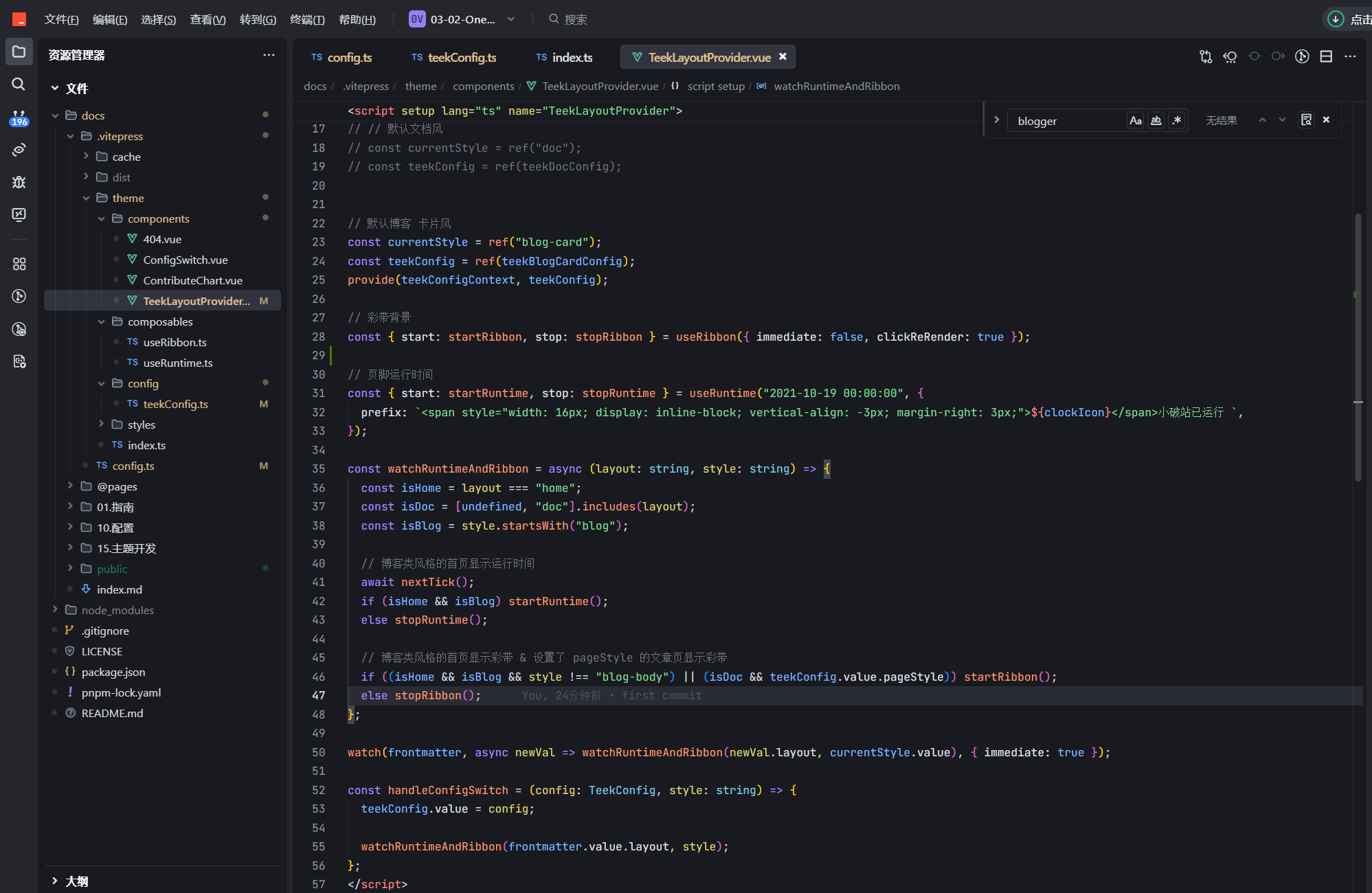The image size is (1372, 893).
Task: Click the red app logo icon at top left
Action: click(x=19, y=19)
